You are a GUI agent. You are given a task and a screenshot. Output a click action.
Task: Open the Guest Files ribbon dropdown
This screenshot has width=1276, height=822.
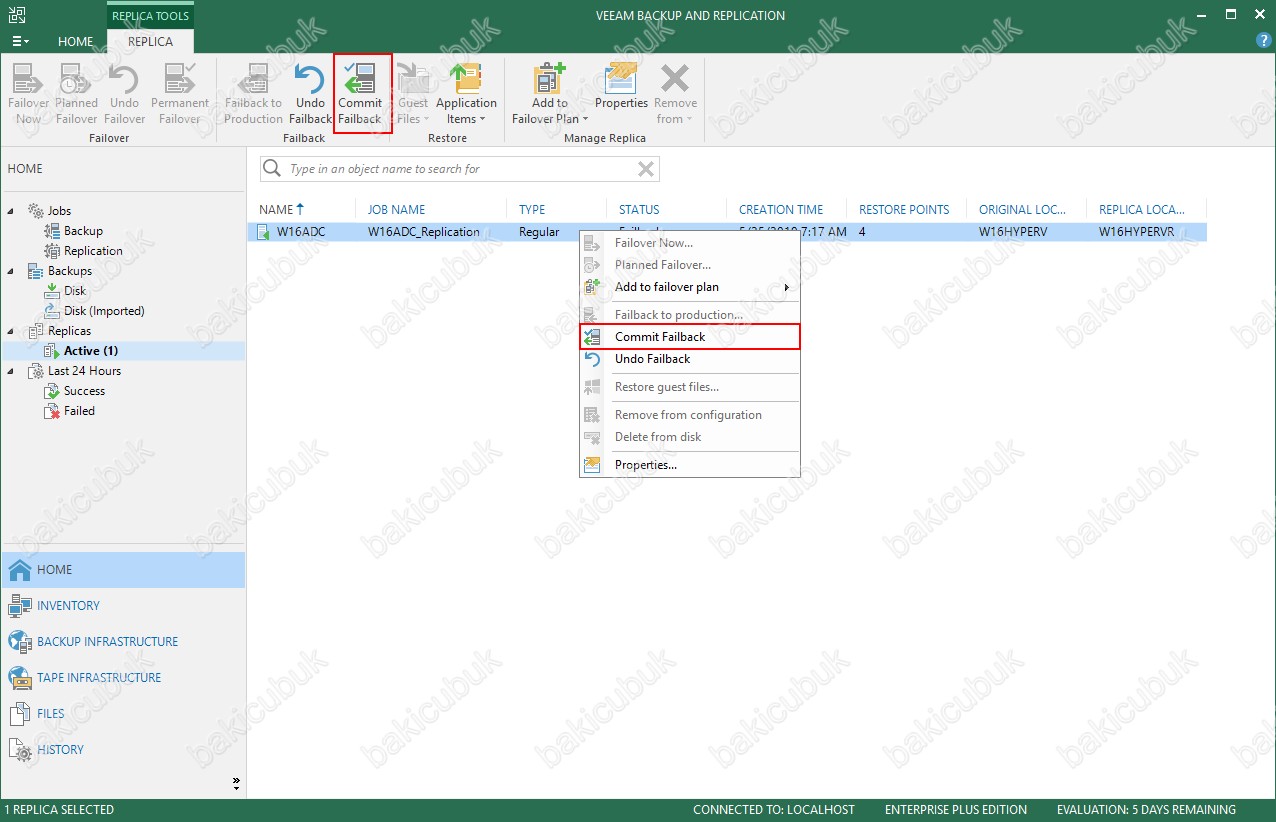point(413,94)
